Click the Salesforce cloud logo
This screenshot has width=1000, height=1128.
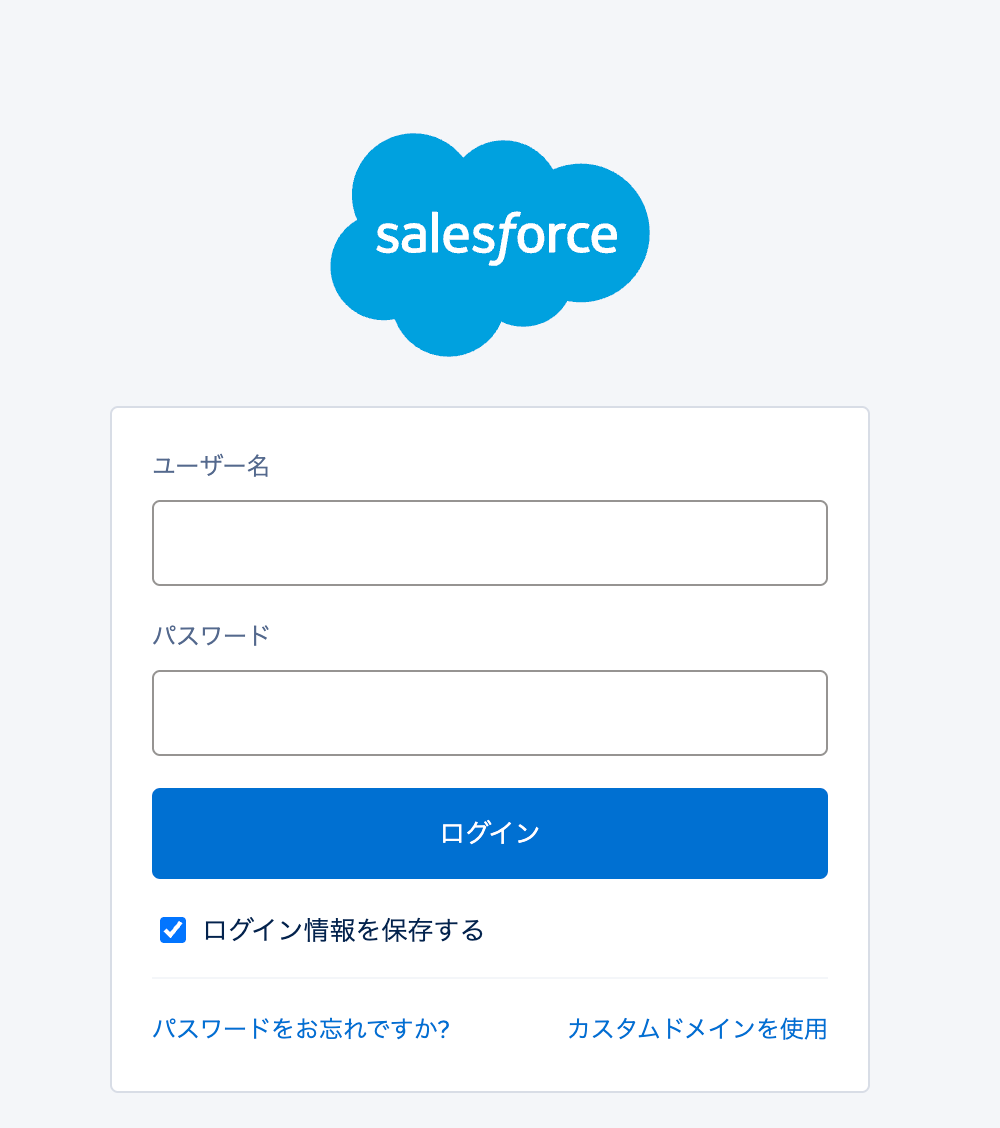pos(490,245)
